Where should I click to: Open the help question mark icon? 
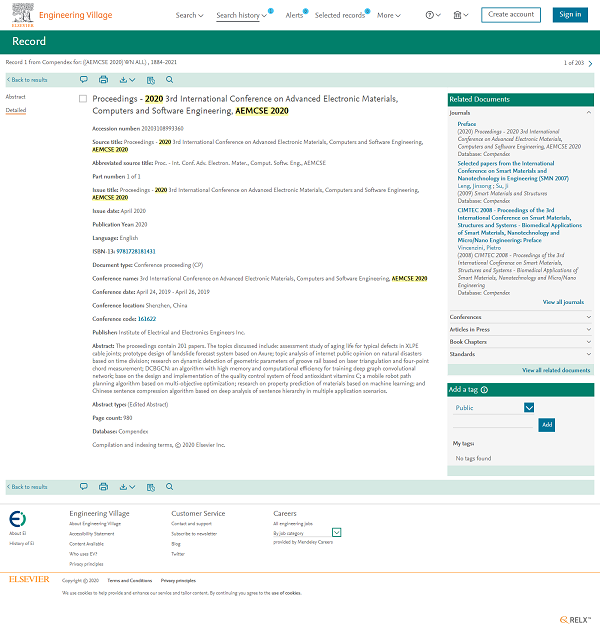click(x=431, y=15)
